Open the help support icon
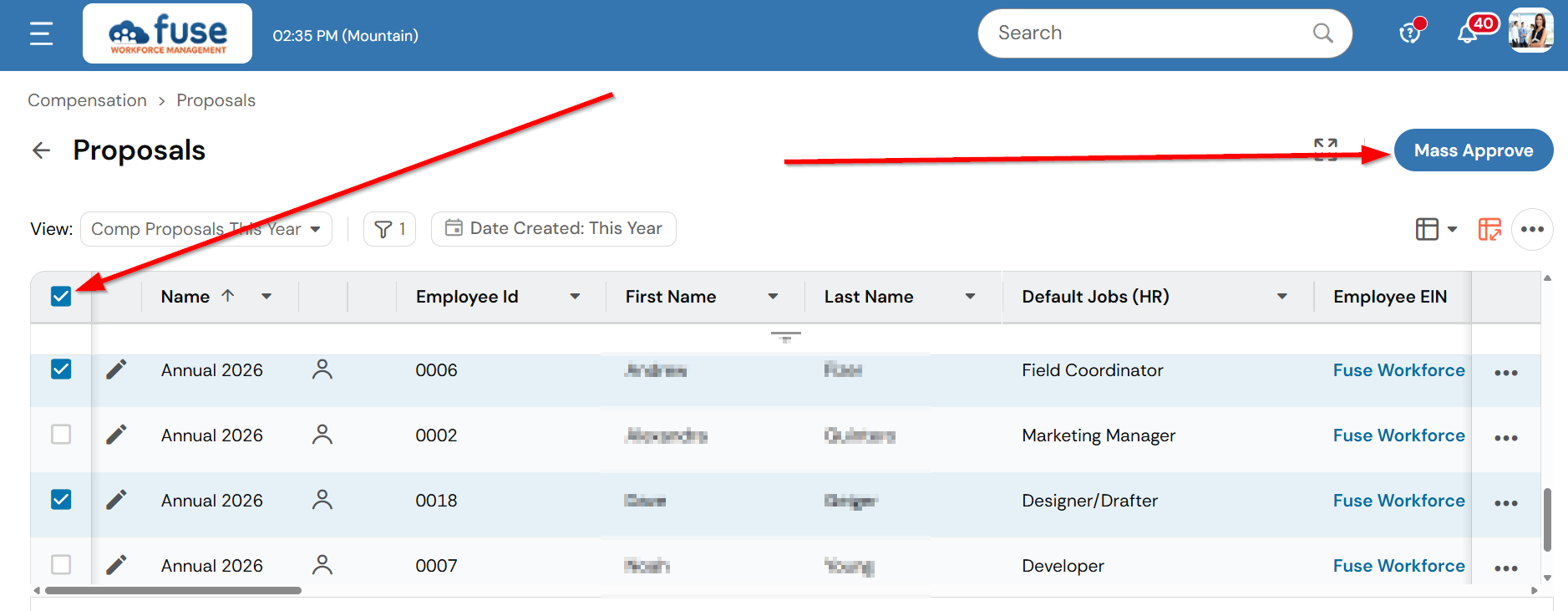The height and width of the screenshot is (611, 1568). [1409, 33]
